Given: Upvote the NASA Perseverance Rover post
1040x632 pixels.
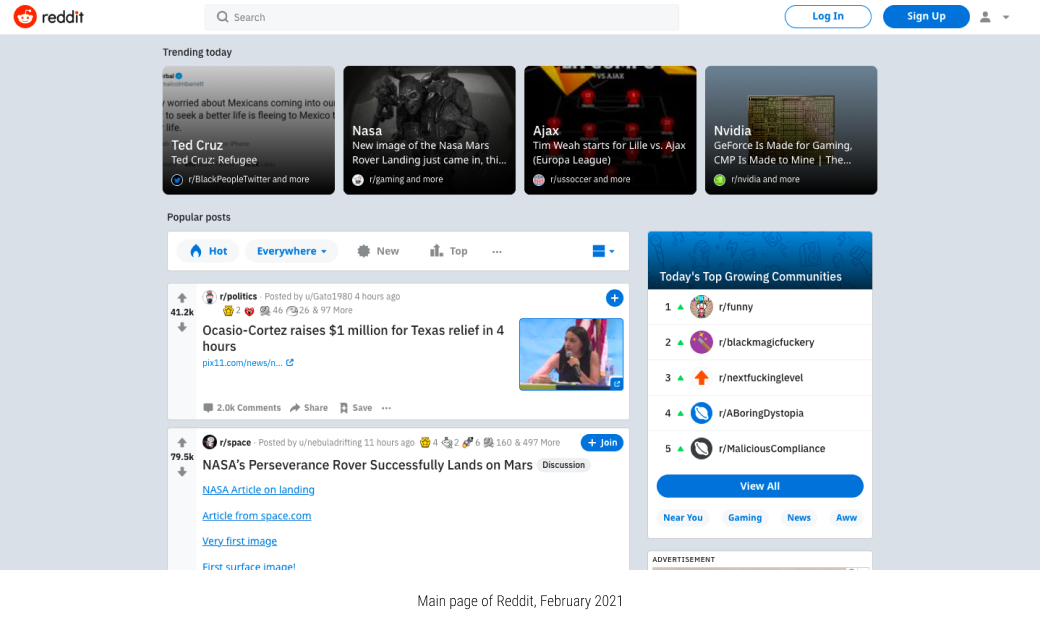Looking at the screenshot, I should pos(182,442).
